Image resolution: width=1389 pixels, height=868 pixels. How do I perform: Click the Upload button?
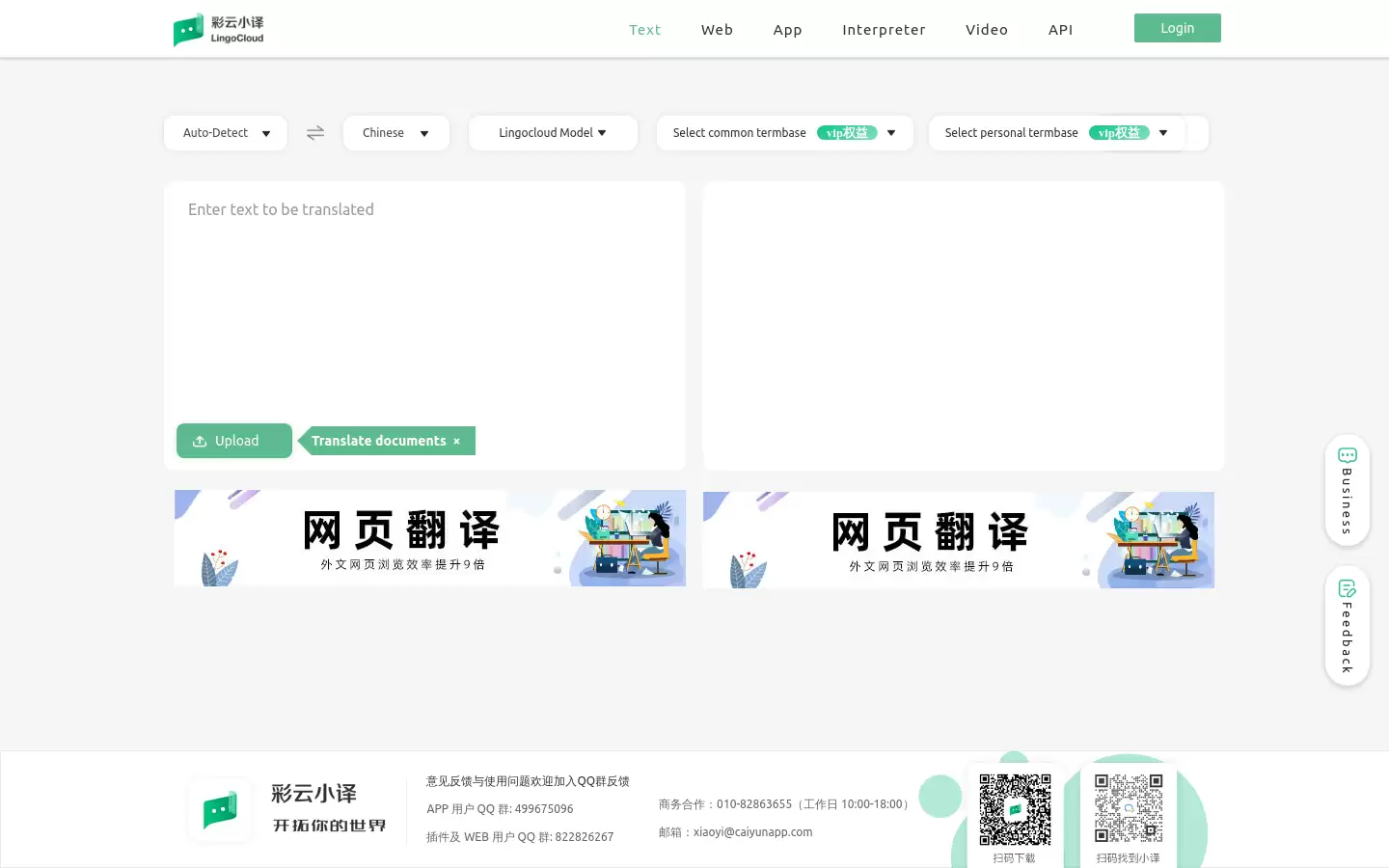coord(234,441)
